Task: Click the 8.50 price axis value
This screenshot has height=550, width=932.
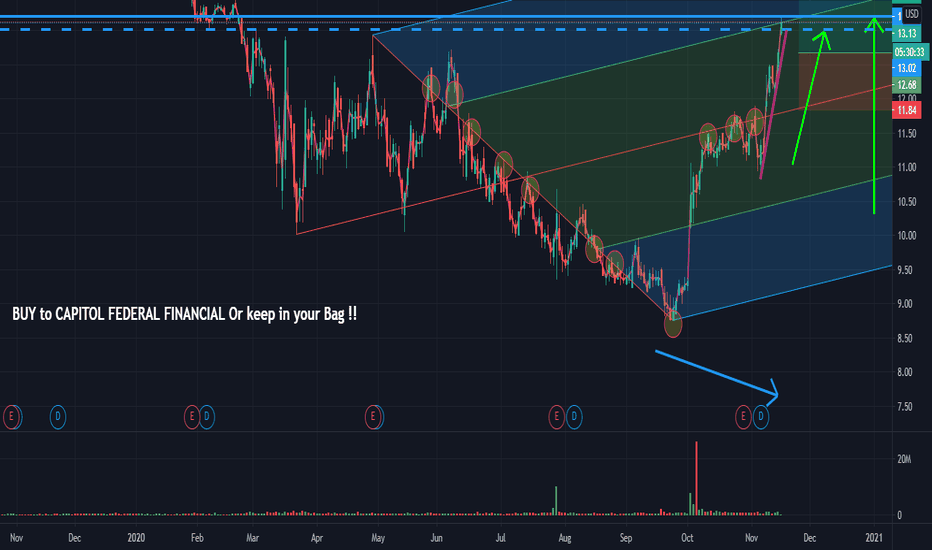Action: (x=905, y=338)
